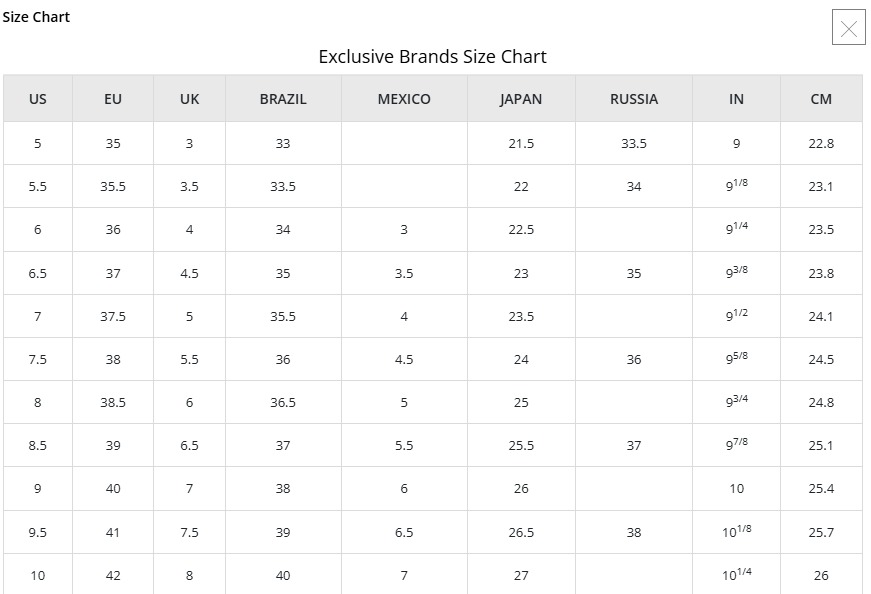
Task: Select the IN column header
Action: [x=737, y=99]
